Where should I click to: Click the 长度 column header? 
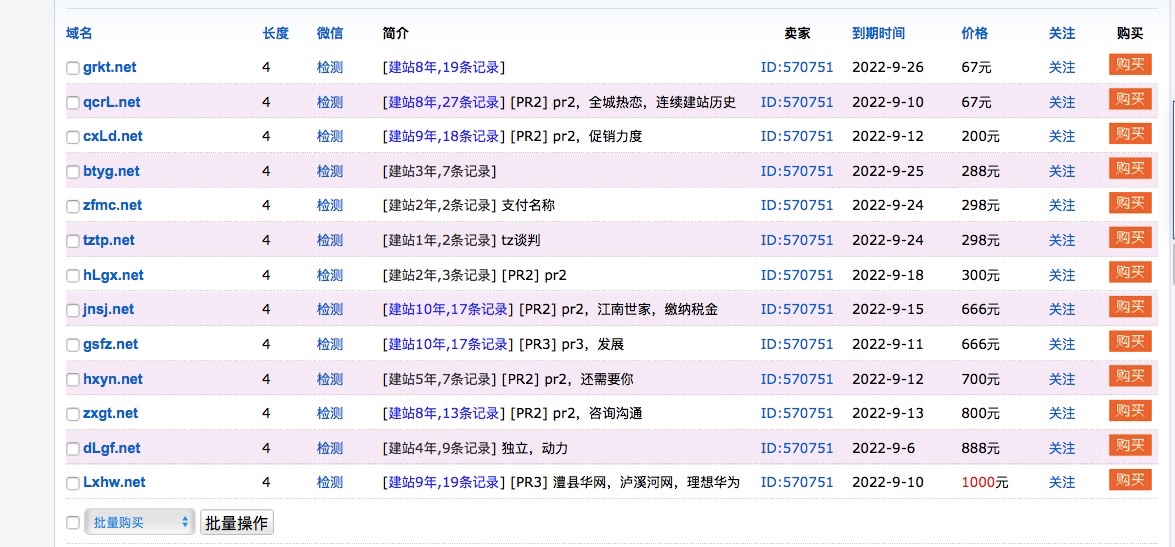[x=275, y=33]
